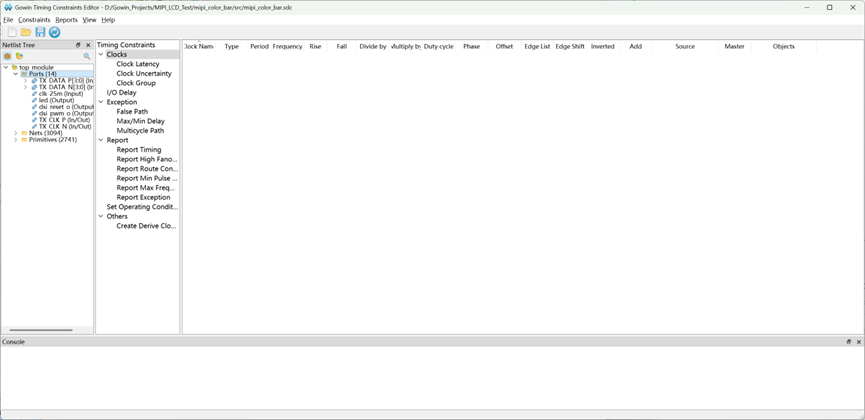865x420 pixels.
Task: Select Report High Fanout item
Action: [147, 159]
